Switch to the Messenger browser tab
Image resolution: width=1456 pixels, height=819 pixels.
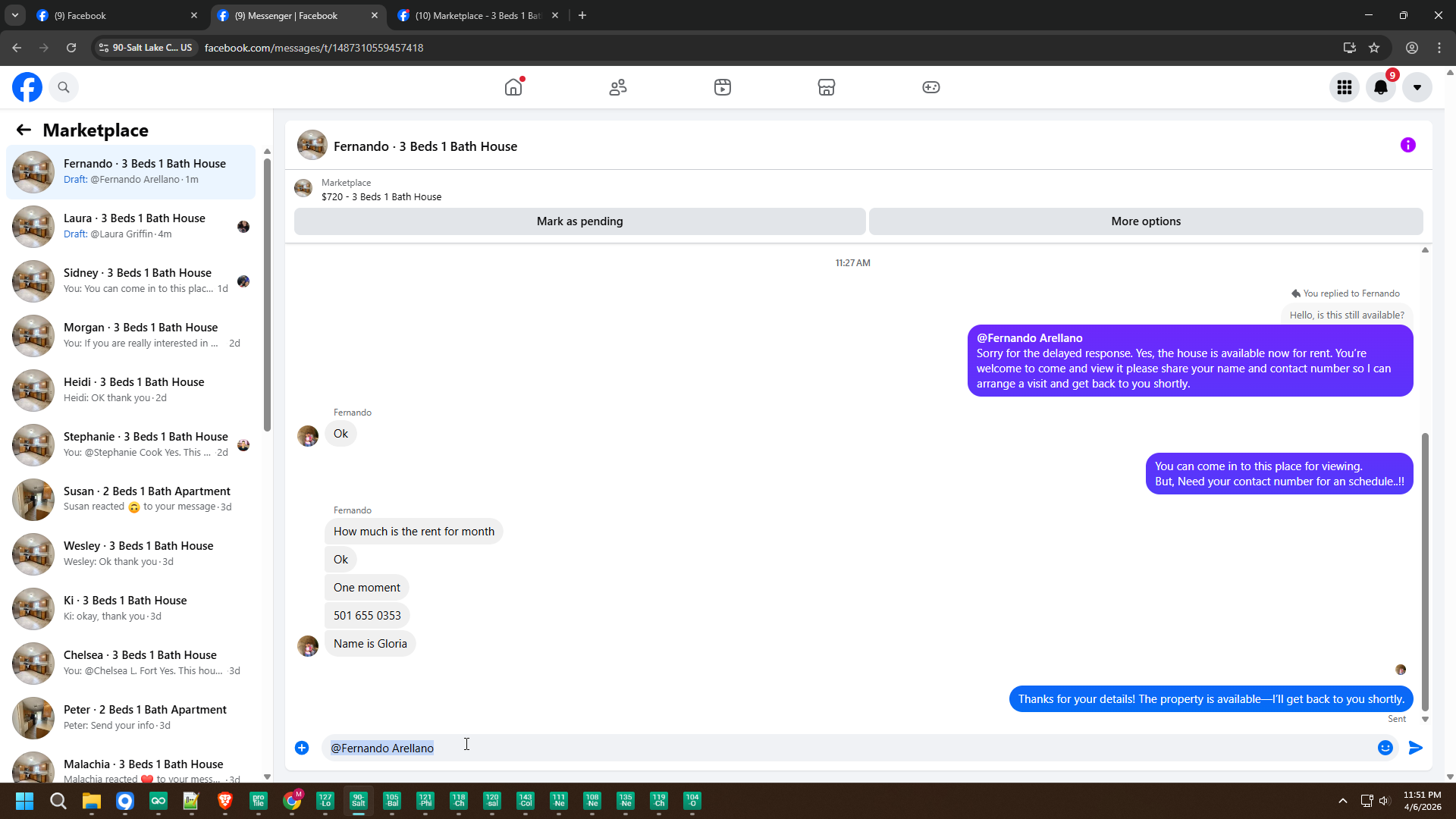(x=298, y=16)
